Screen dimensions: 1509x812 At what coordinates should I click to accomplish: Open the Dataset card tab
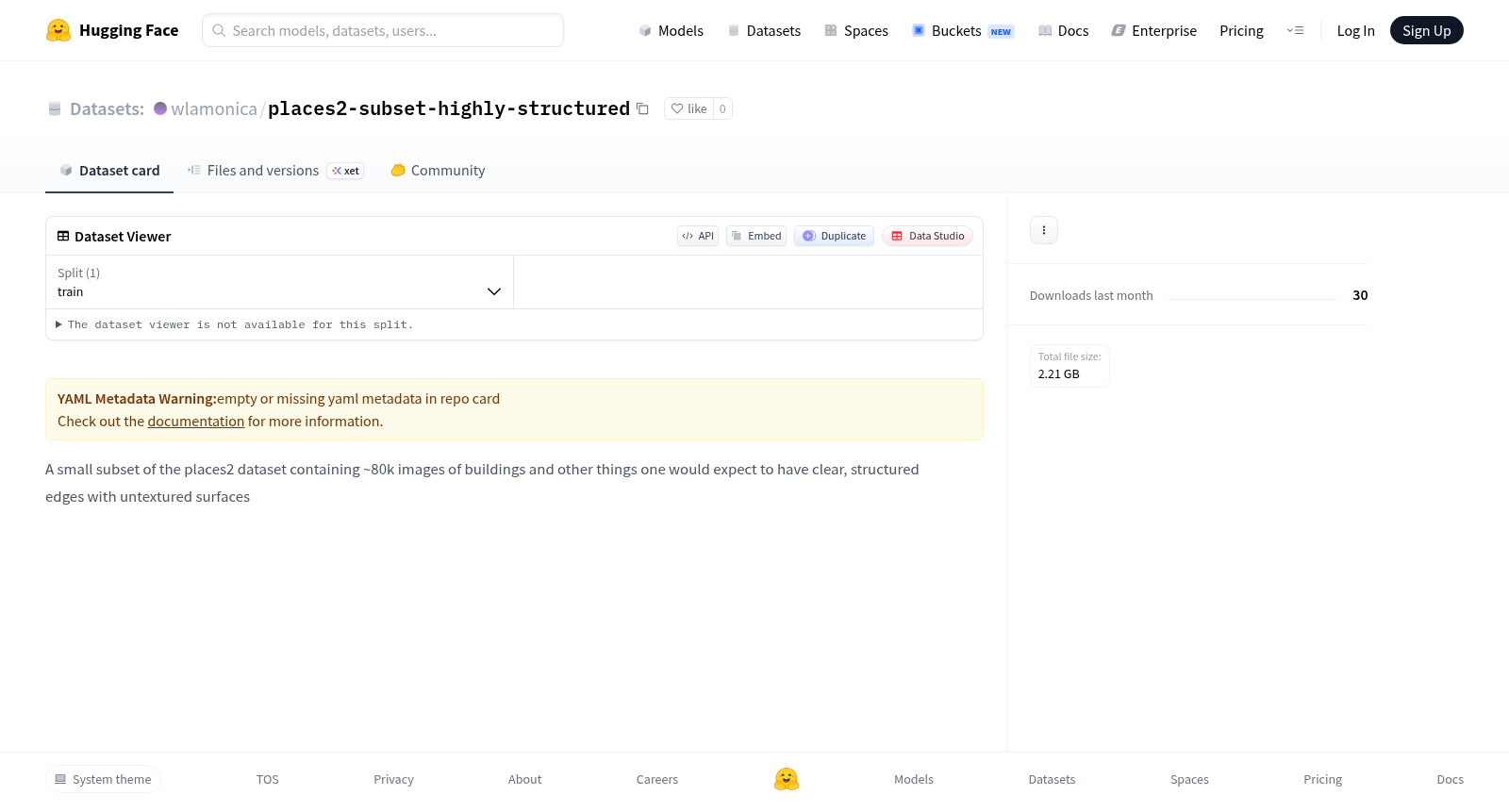pos(109,171)
